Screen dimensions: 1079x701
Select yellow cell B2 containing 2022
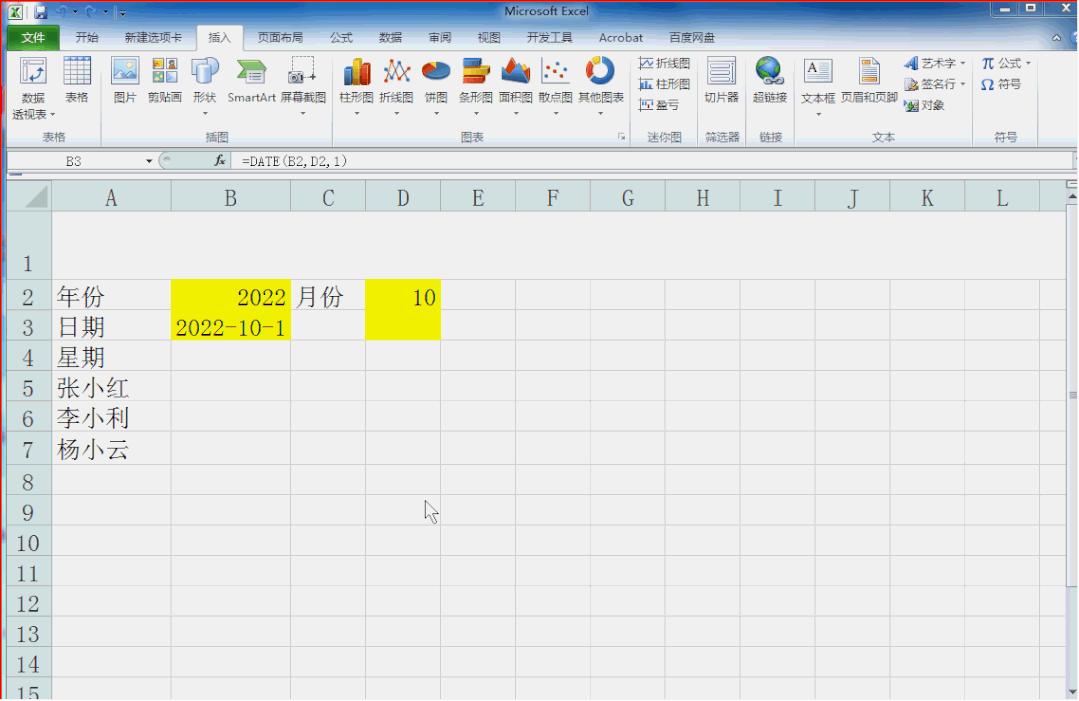231,296
